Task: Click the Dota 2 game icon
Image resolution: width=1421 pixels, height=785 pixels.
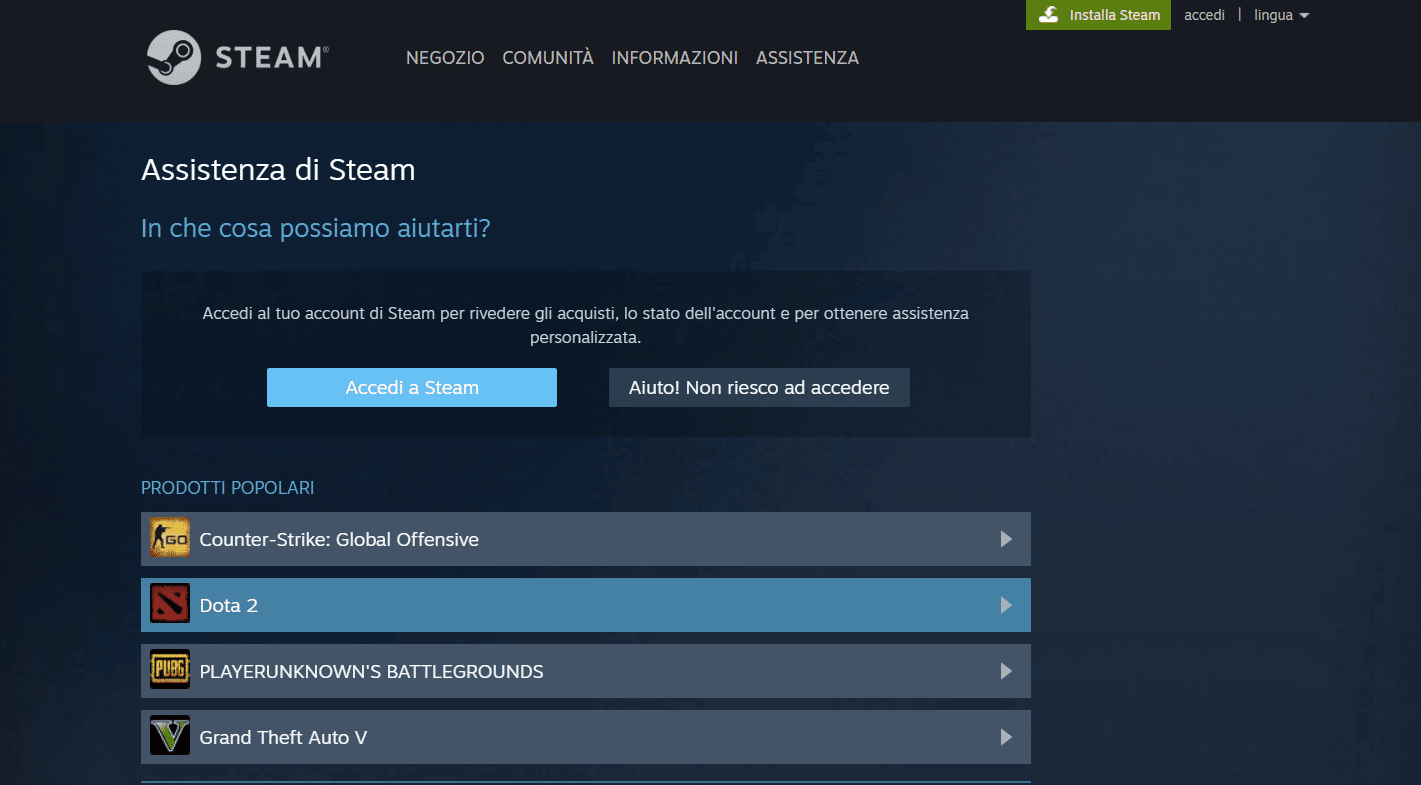Action: [169, 604]
